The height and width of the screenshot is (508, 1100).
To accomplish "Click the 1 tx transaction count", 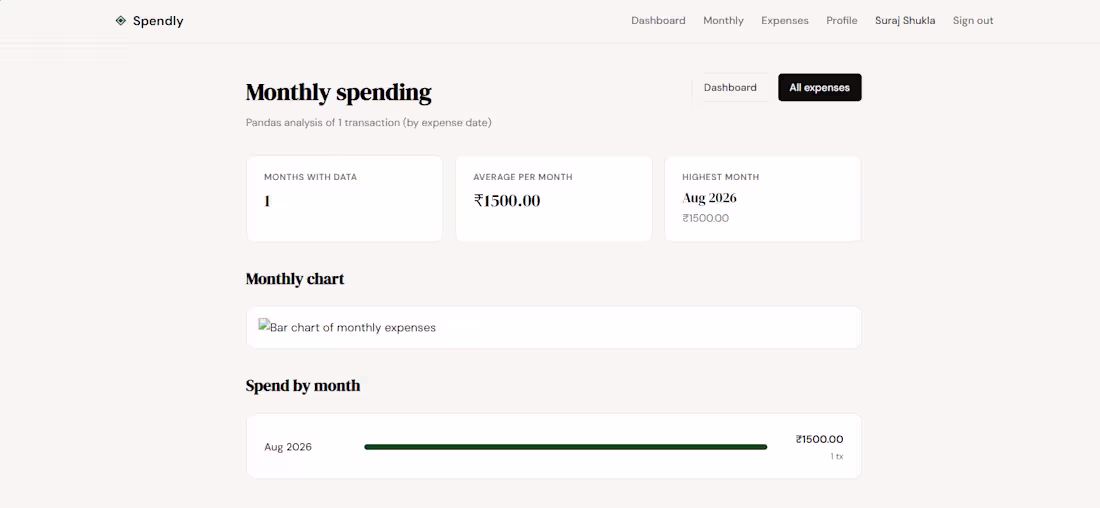I will [x=837, y=457].
